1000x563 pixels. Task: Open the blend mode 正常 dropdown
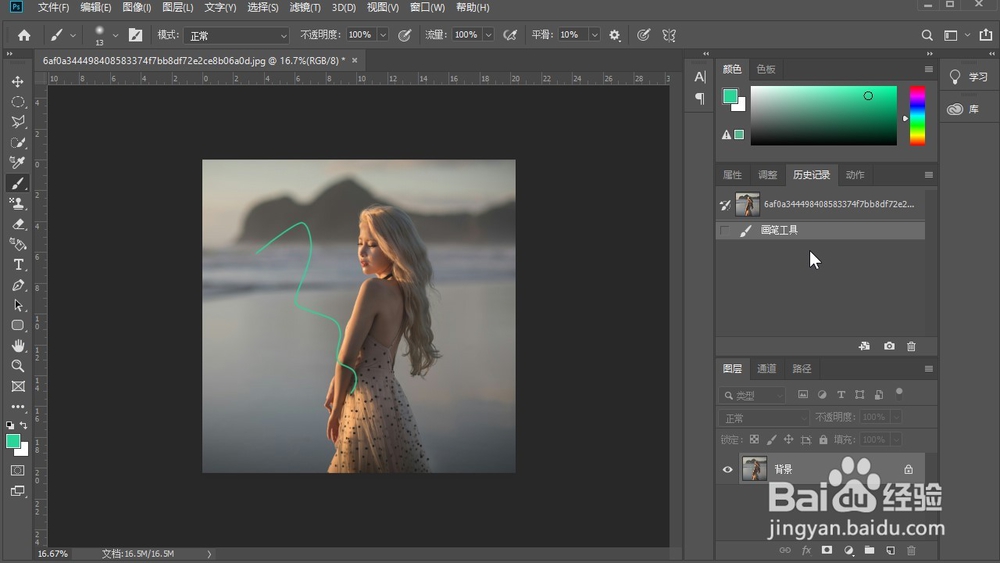[236, 35]
